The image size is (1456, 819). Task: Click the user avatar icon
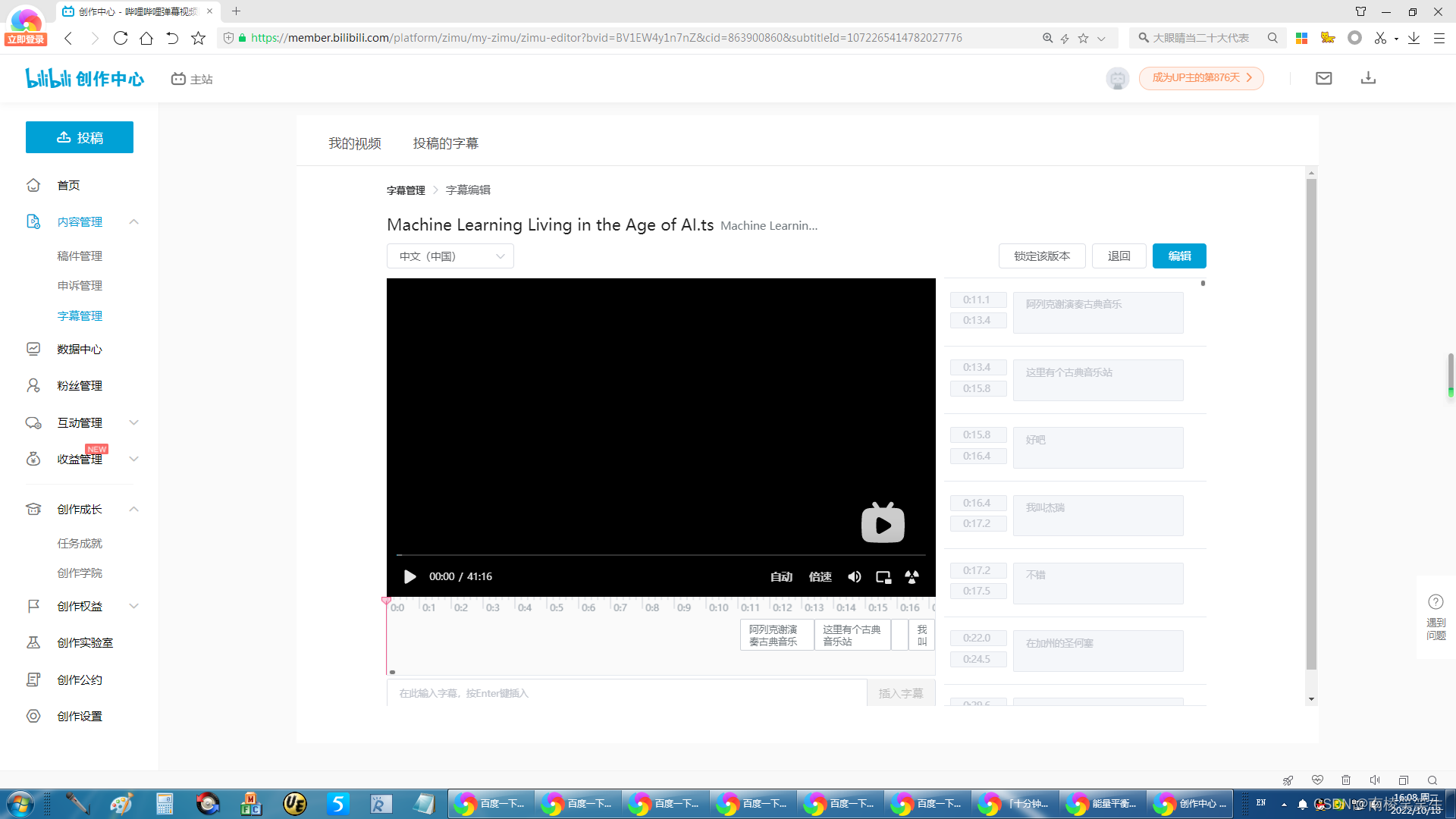tap(1117, 78)
